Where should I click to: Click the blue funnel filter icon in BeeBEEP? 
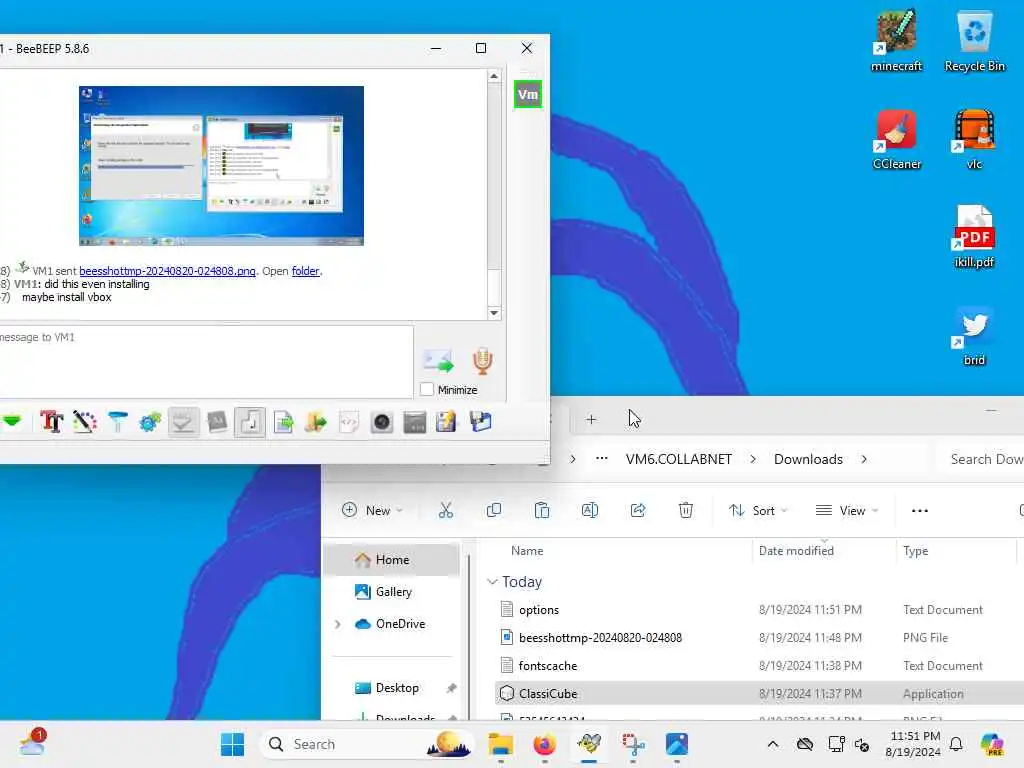pos(118,422)
